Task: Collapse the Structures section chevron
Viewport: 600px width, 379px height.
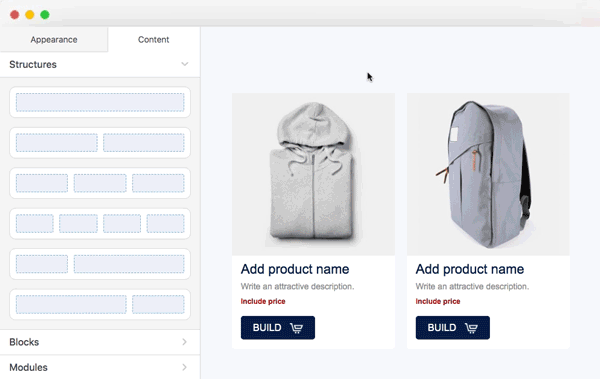Action: pyautogui.click(x=185, y=64)
